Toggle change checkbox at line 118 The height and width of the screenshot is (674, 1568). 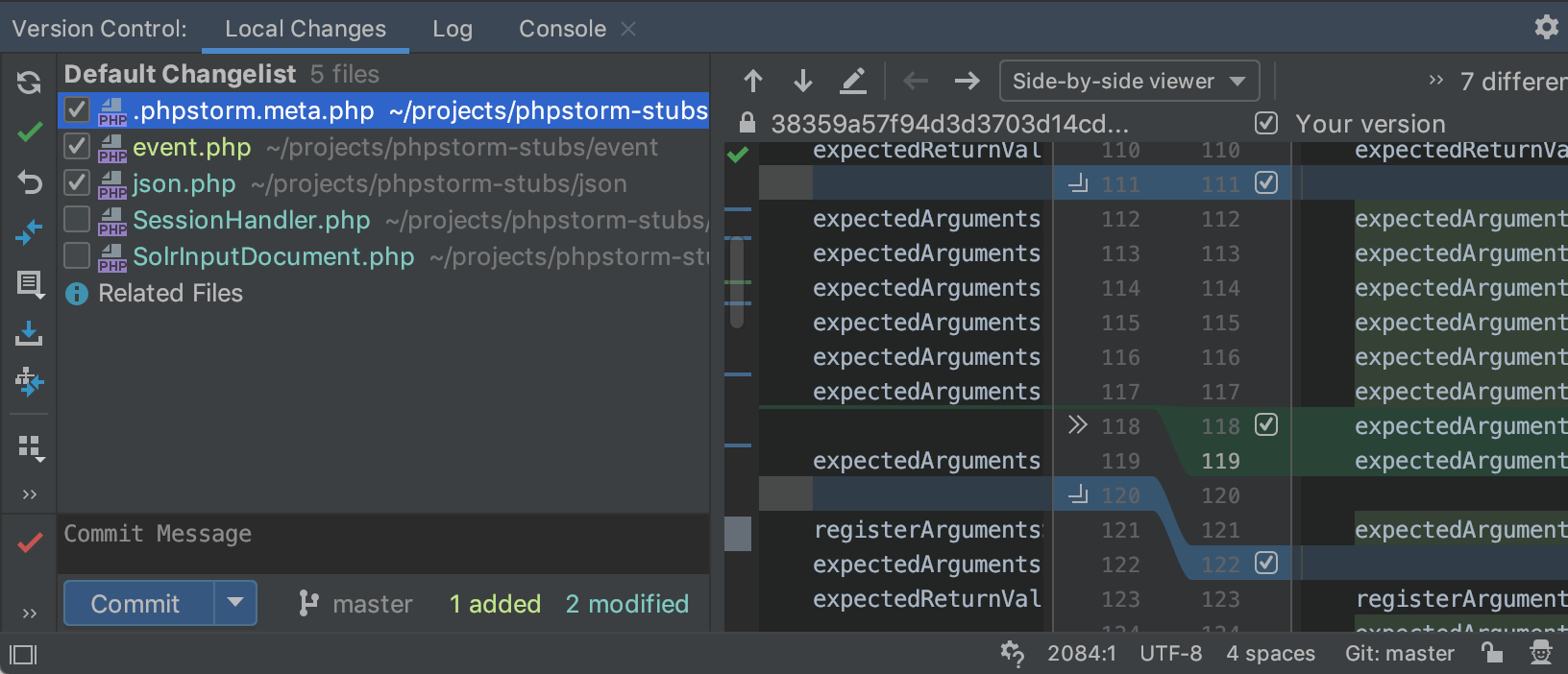[1266, 424]
